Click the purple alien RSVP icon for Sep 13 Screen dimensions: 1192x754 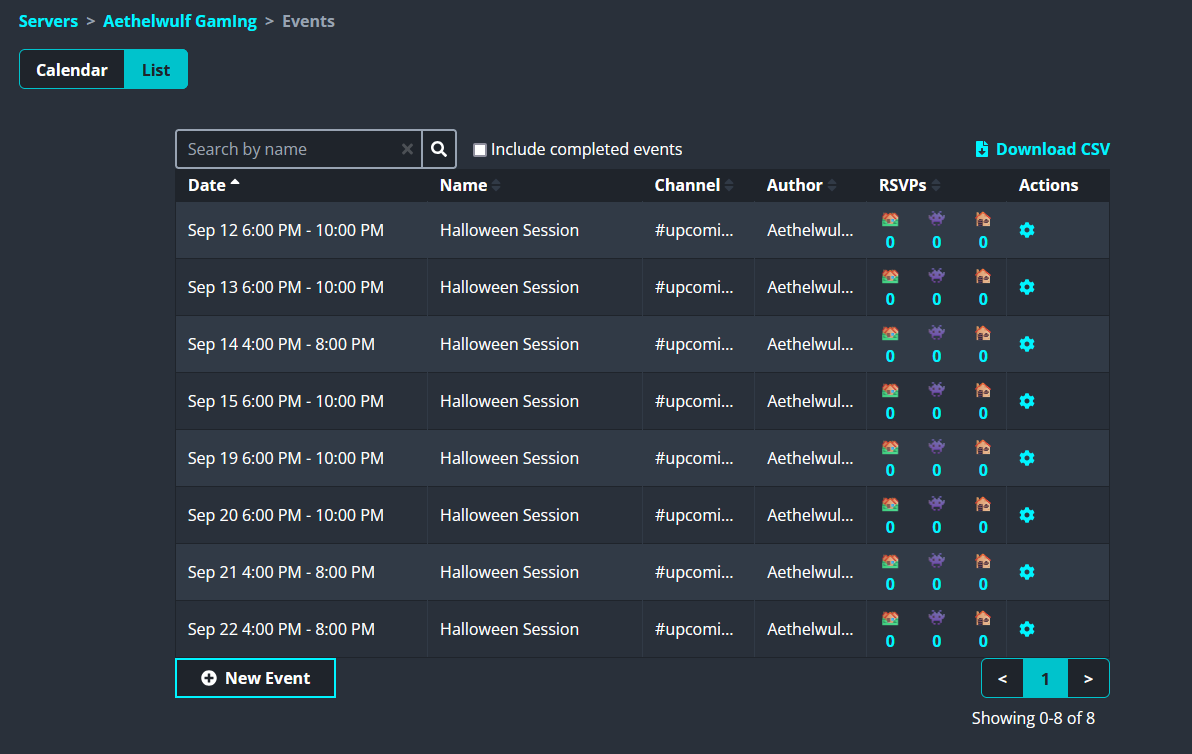(936, 275)
